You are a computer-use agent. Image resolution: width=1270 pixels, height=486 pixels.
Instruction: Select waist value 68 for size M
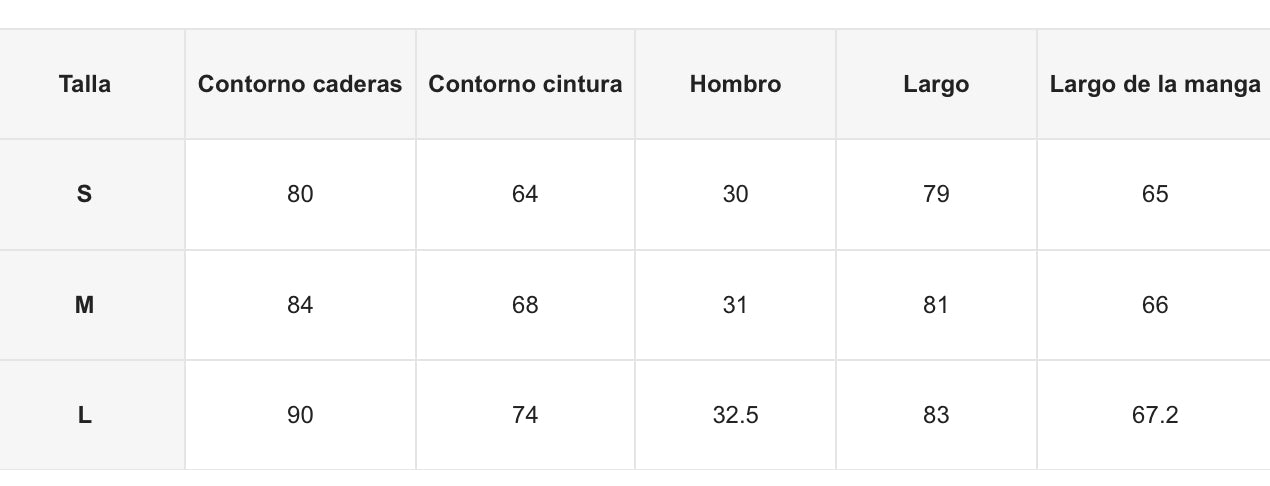coord(525,305)
